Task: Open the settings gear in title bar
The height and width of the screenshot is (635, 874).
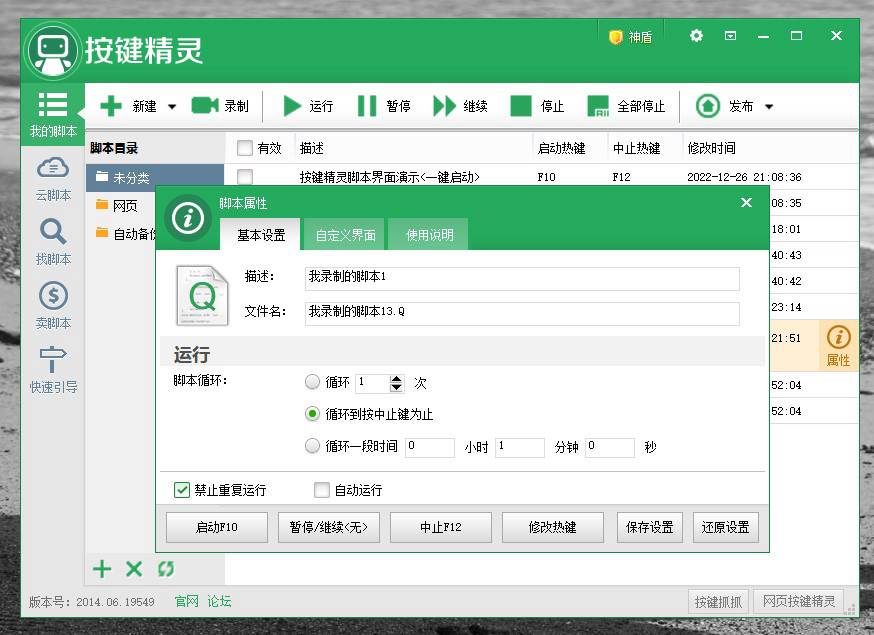Action: tap(696, 36)
